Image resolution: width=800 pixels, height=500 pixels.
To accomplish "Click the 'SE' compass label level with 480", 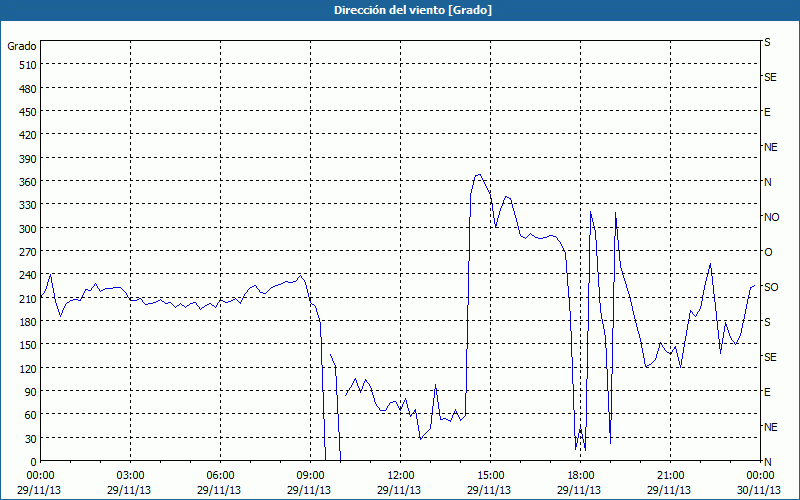I will (x=770, y=77).
